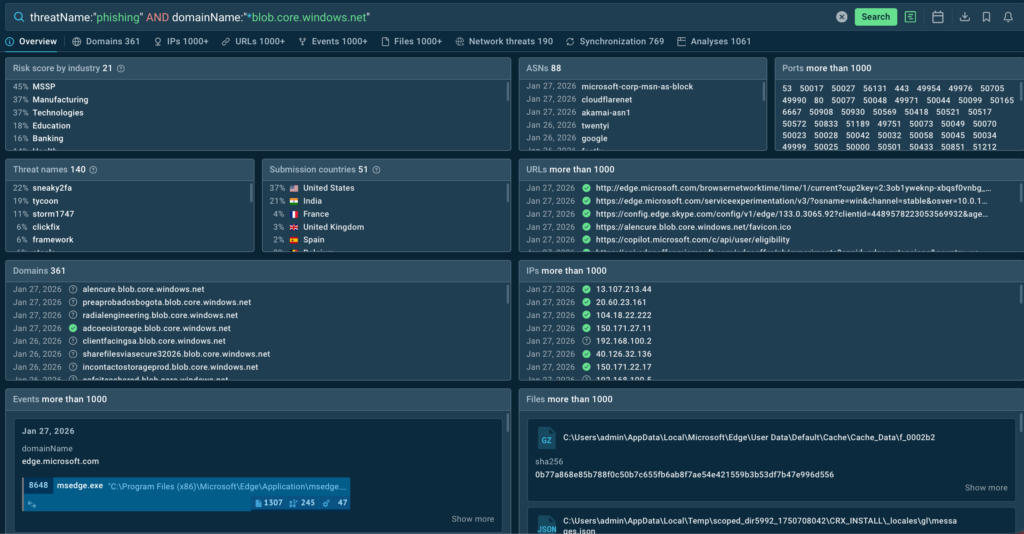Click the help icon next to Risk score by industry
Viewport: 1024px width, 534px height.
click(121, 68)
